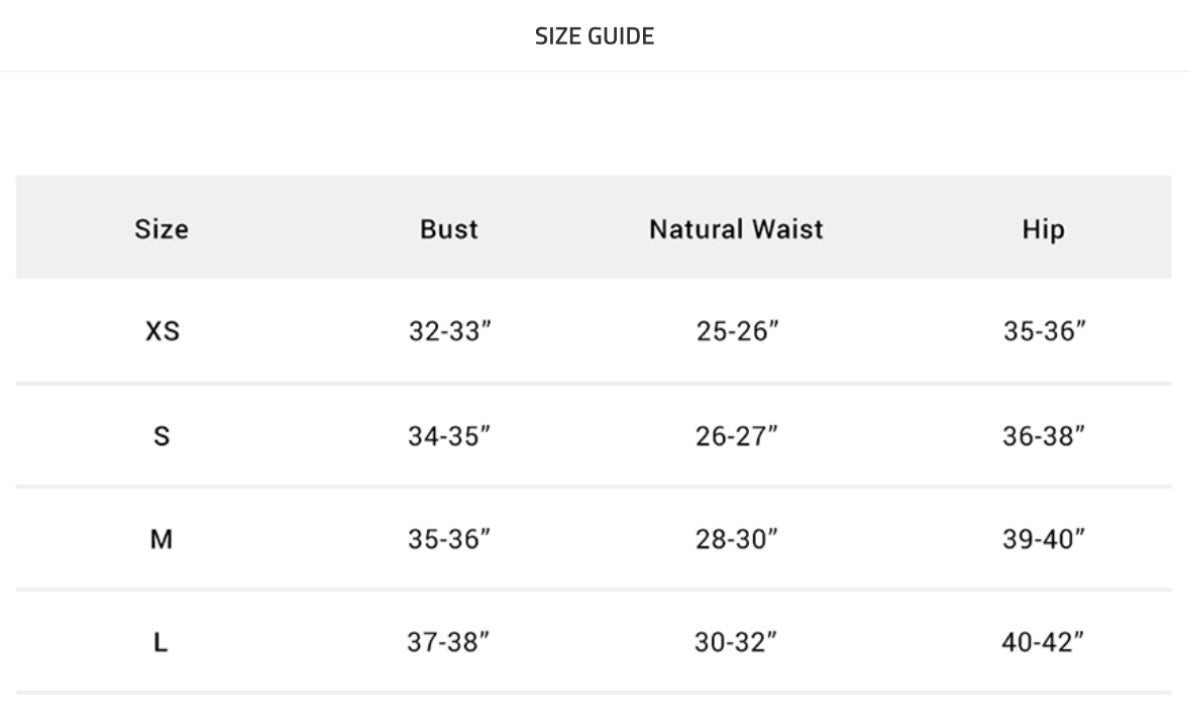
Task: Select the M waist value 28-30"
Action: [x=737, y=540]
